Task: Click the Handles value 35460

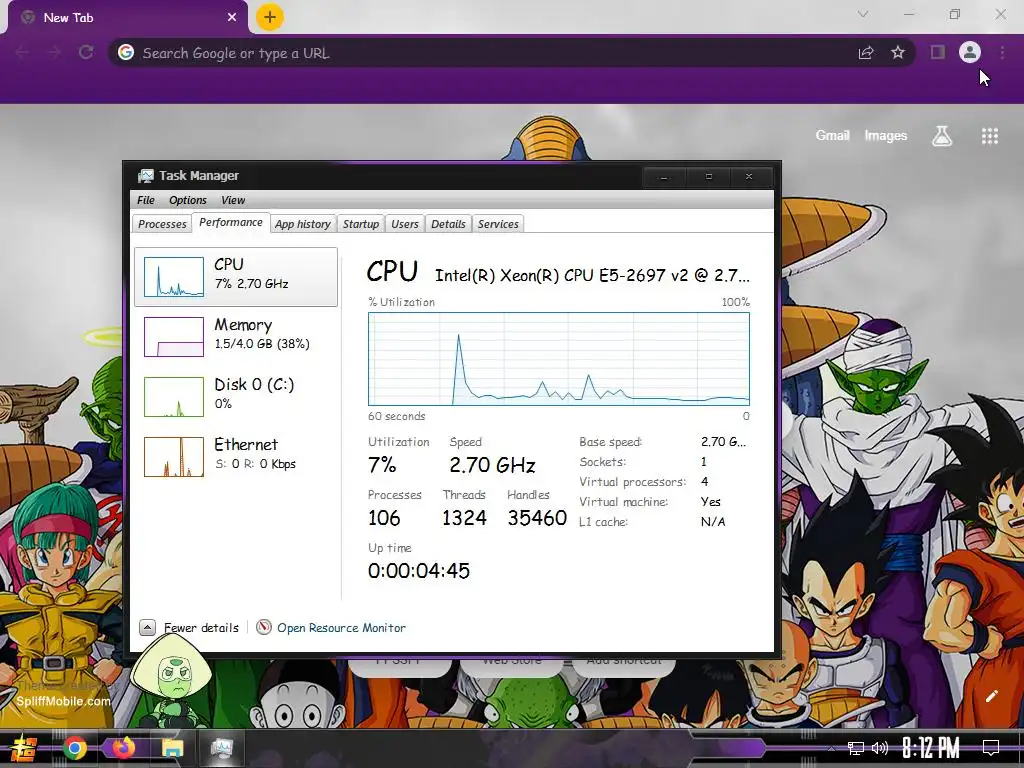Action: point(537,518)
